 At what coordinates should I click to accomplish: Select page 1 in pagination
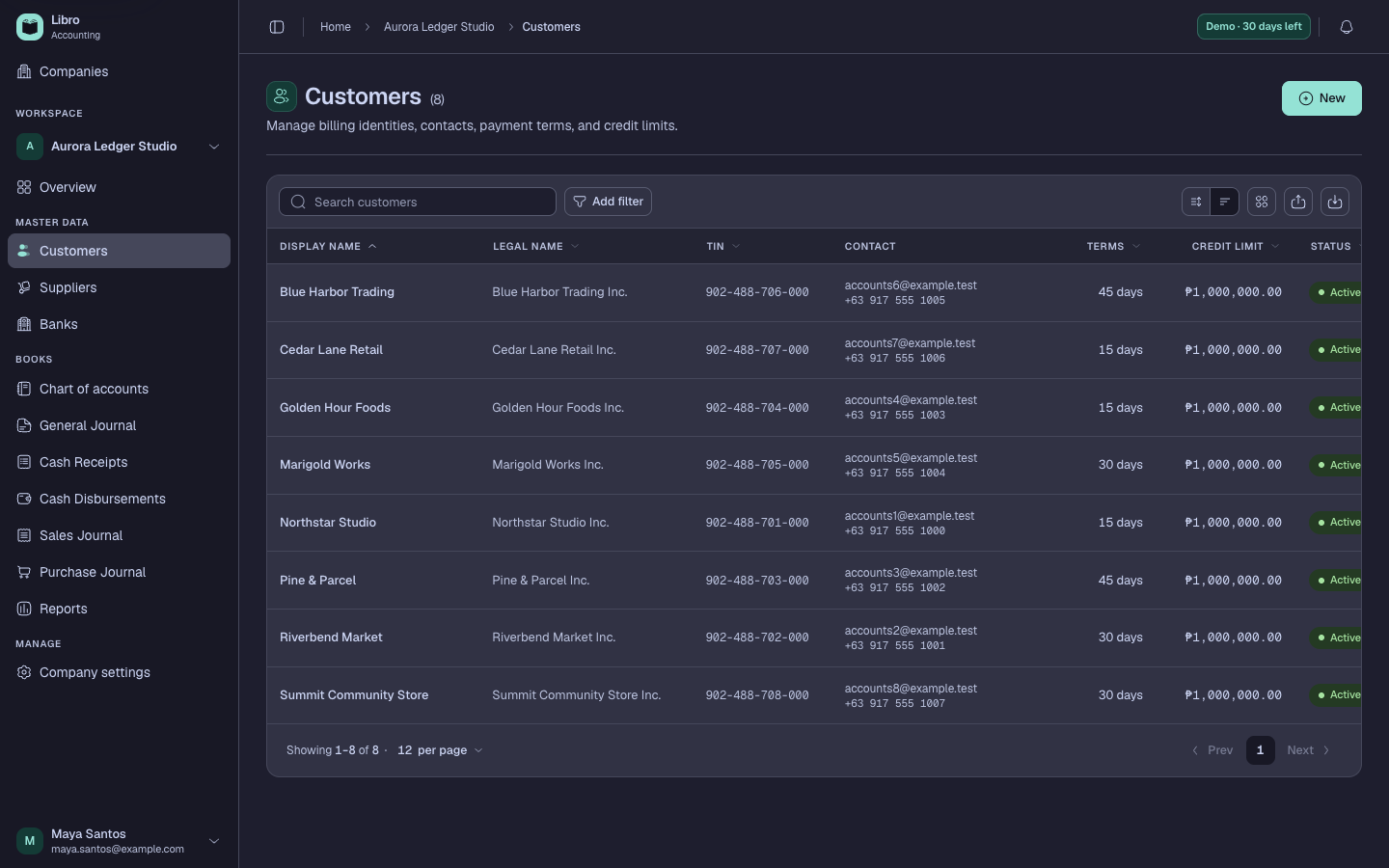1260,750
